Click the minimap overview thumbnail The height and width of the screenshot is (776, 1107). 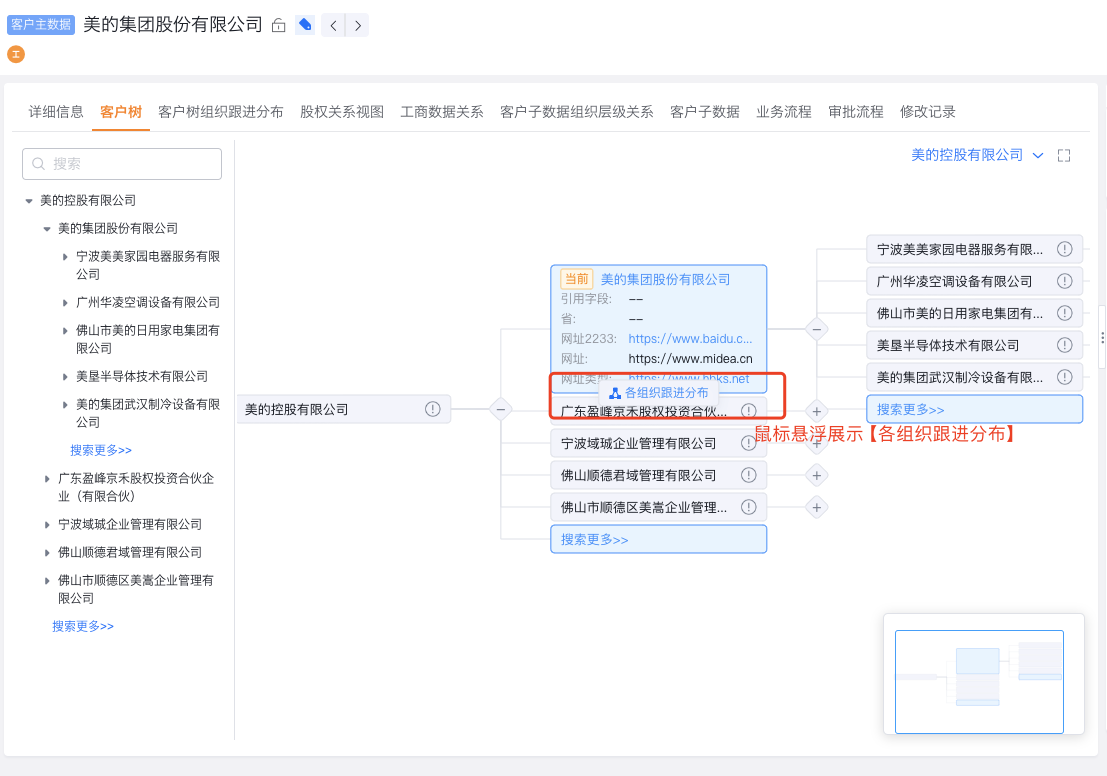979,681
